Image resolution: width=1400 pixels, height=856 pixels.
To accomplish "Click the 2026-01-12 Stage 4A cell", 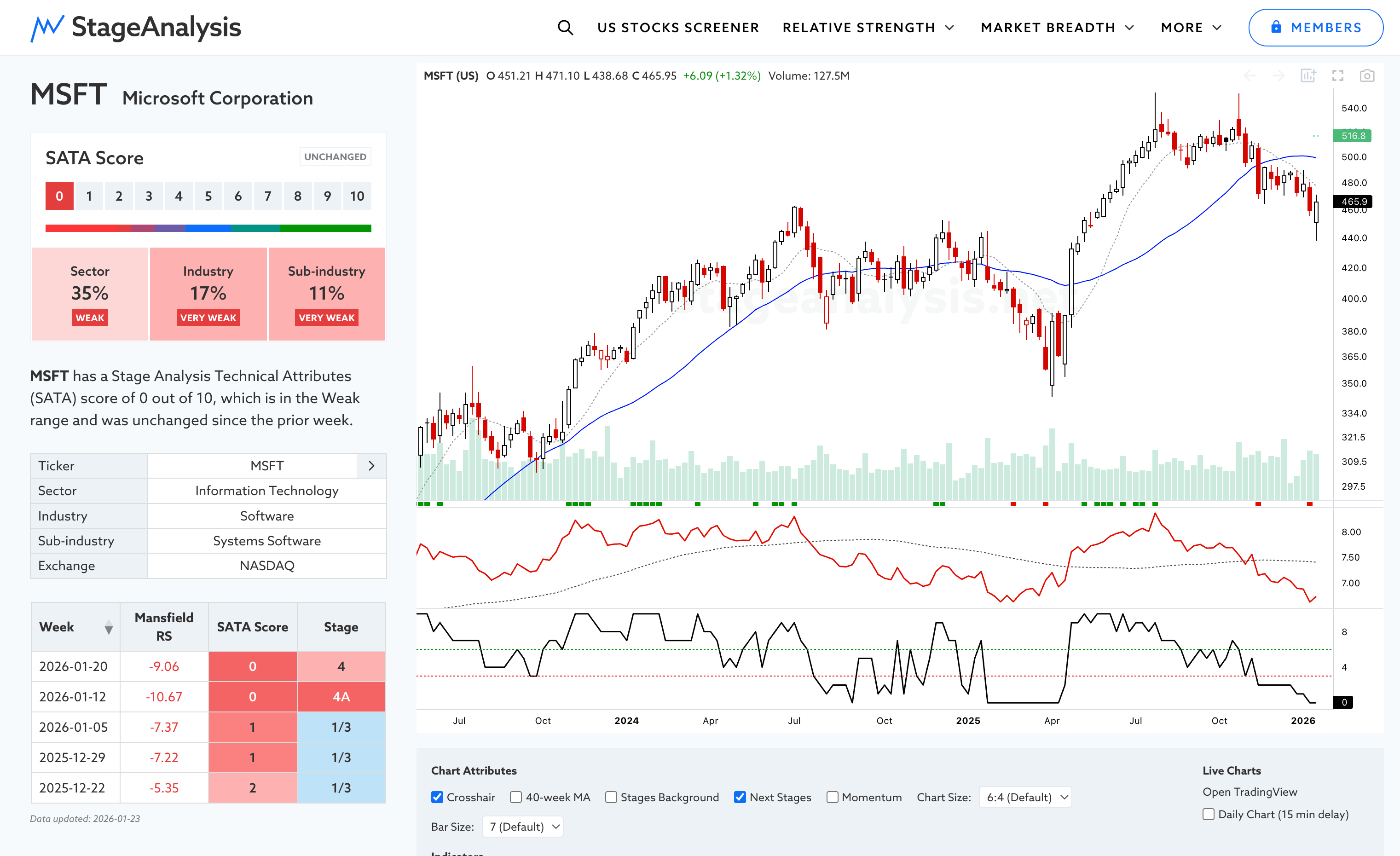I will tap(341, 696).
